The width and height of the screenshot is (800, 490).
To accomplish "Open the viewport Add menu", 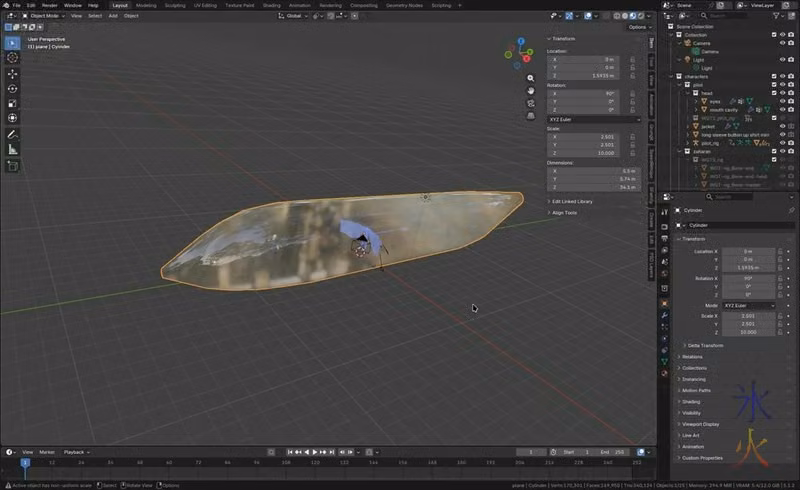I will coord(113,16).
